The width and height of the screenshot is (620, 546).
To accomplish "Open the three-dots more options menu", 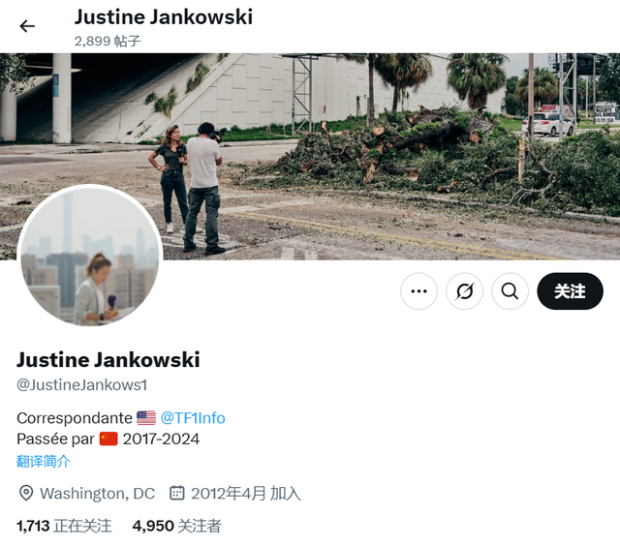I will coord(419,291).
